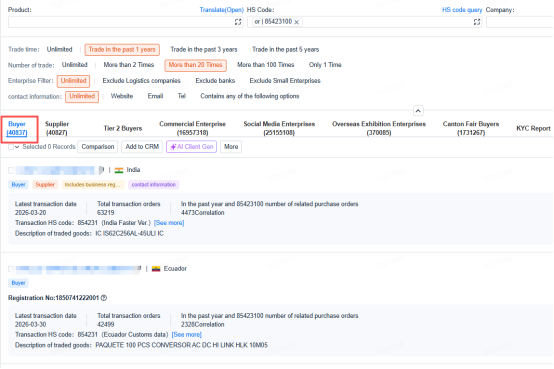554x369 pixels.
Task: Choose Only 1 Time filter
Action: point(325,65)
